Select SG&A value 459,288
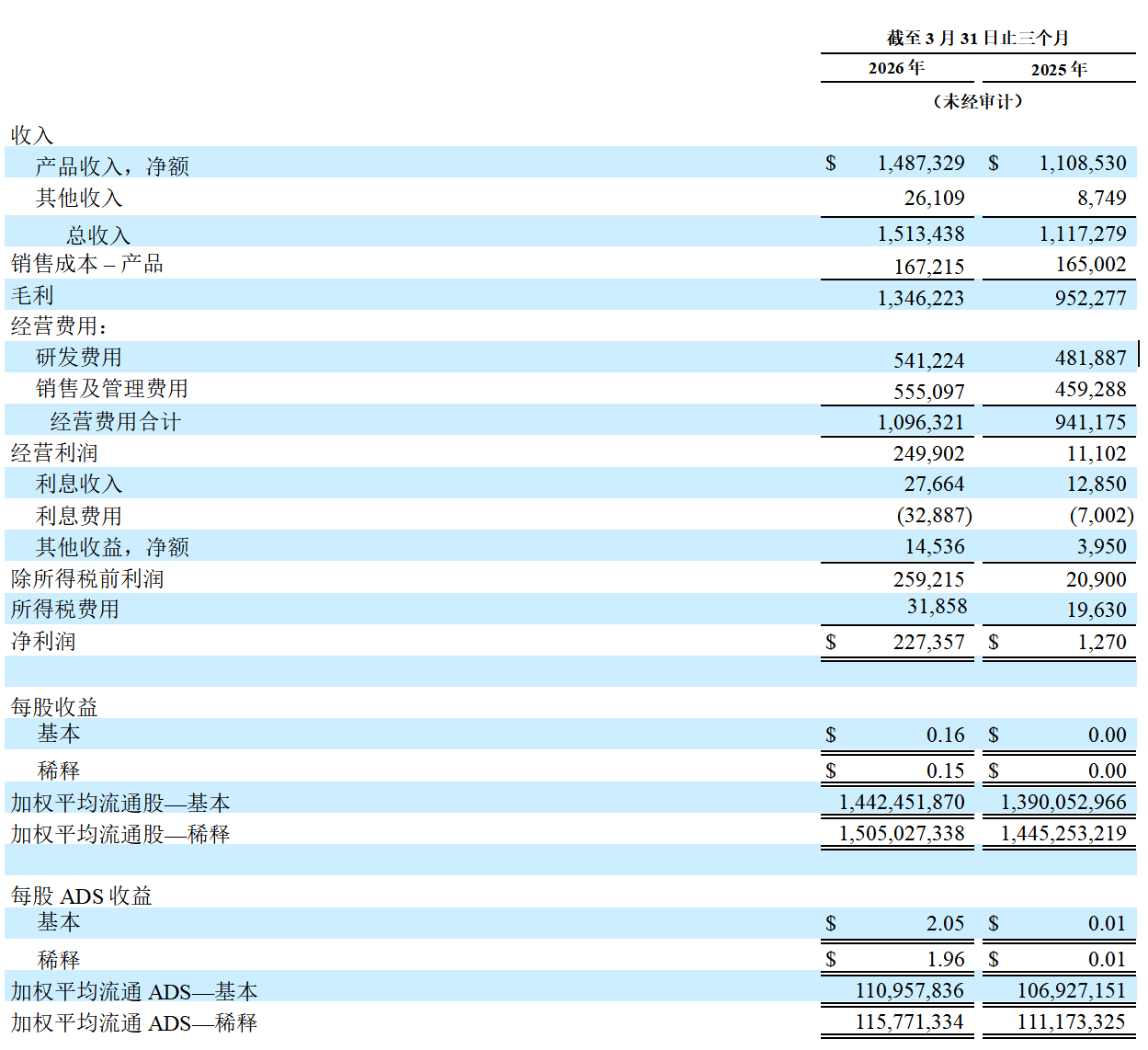The image size is (1148, 1050). pyautogui.click(x=1091, y=390)
